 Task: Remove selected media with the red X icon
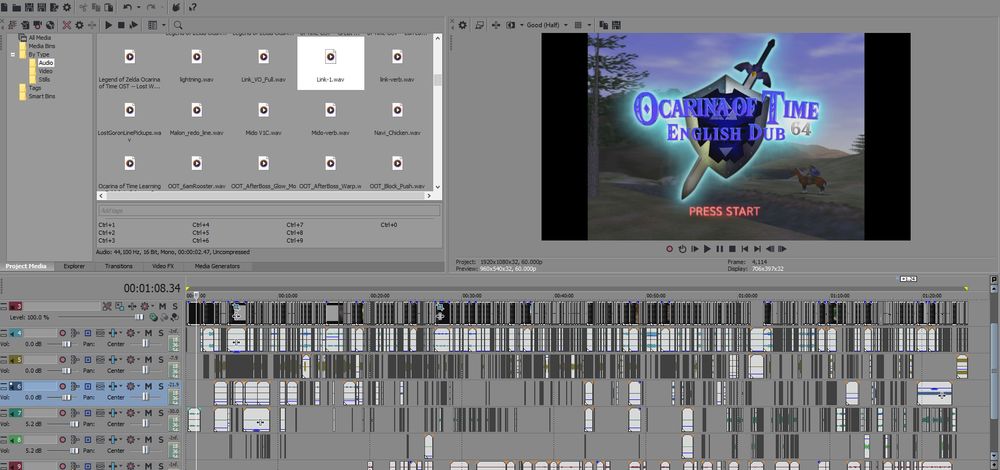coord(66,25)
